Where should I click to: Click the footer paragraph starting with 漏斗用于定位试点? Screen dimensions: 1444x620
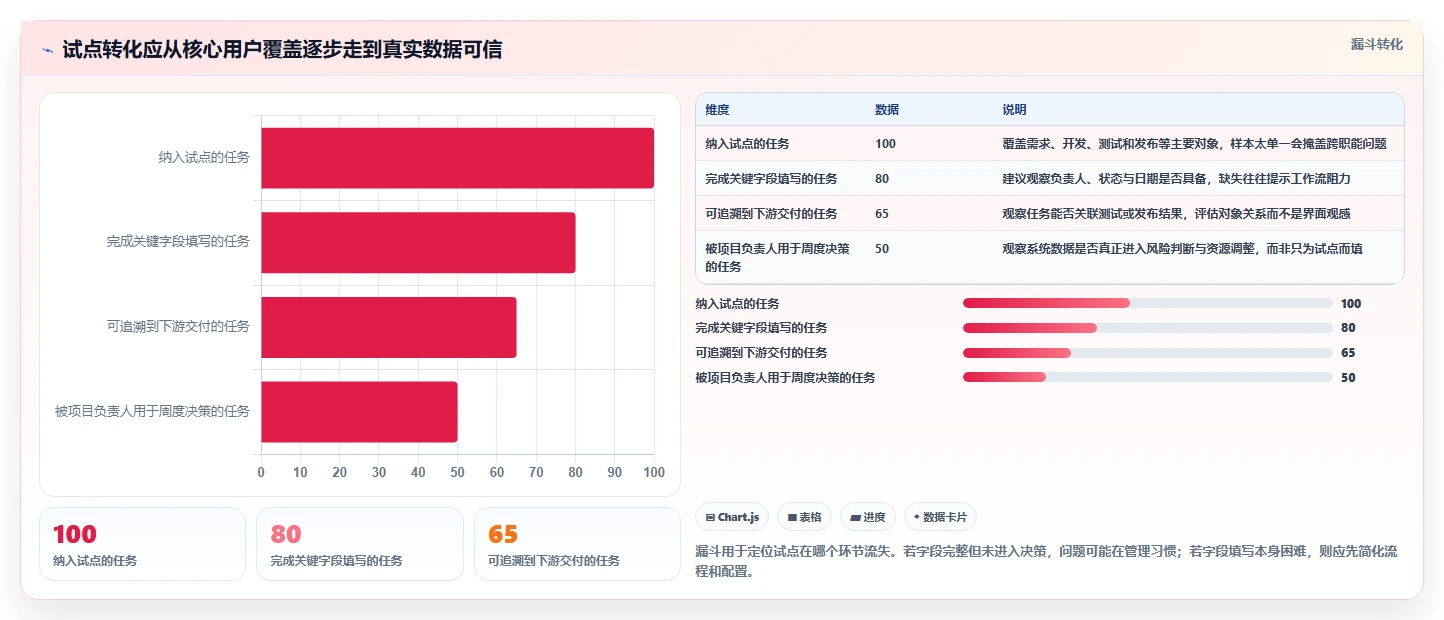[x=1048, y=561]
